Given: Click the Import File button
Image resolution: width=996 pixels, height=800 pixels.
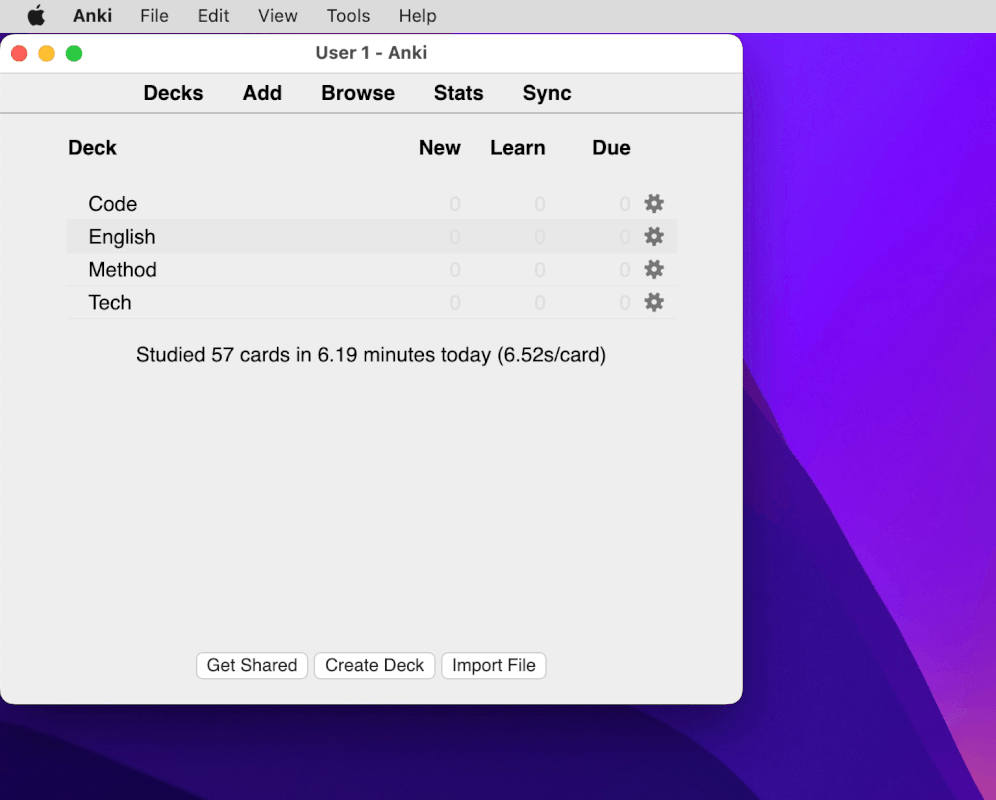Looking at the screenshot, I should coord(494,665).
